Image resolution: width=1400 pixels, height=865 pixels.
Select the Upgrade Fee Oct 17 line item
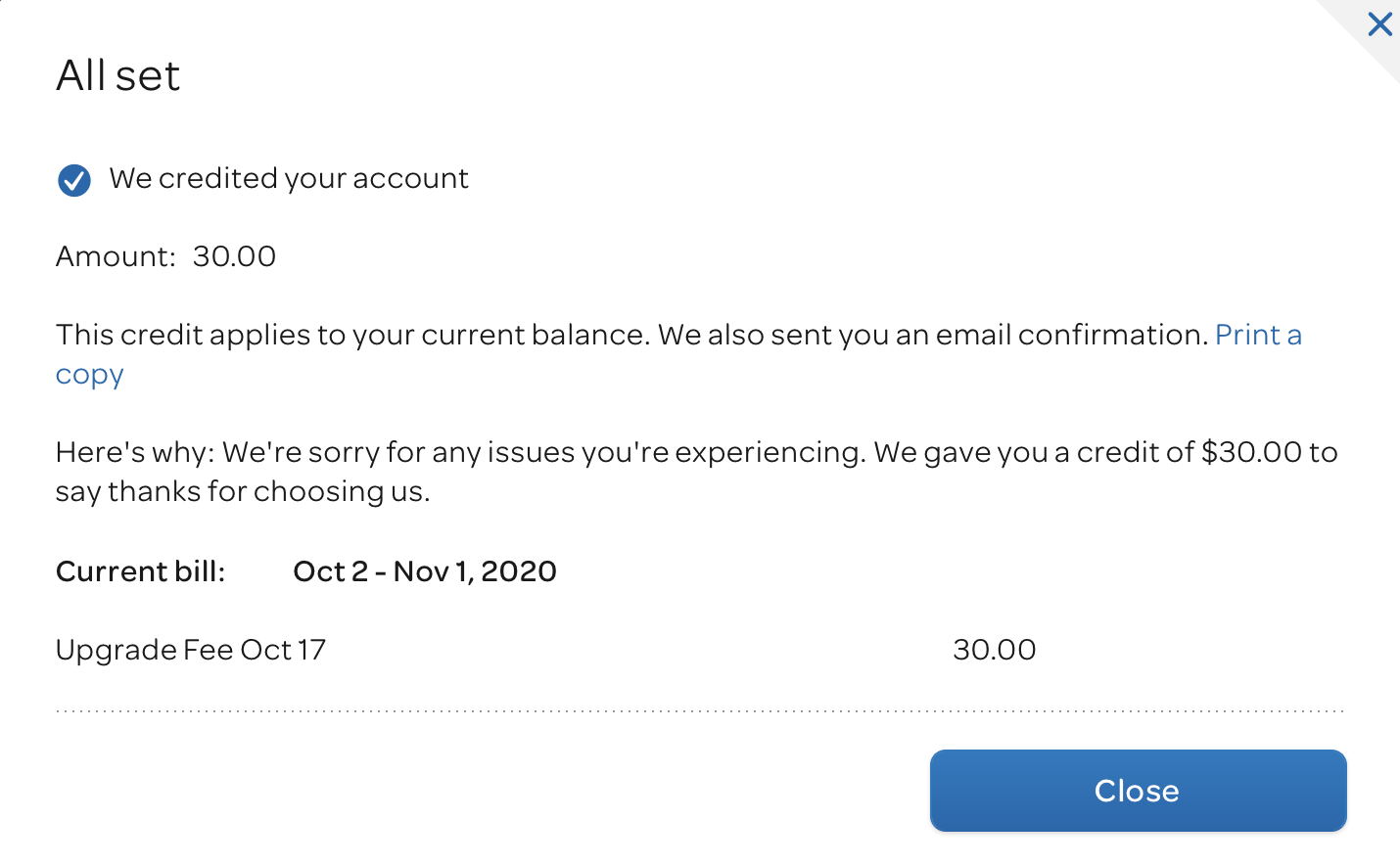pyautogui.click(x=190, y=650)
